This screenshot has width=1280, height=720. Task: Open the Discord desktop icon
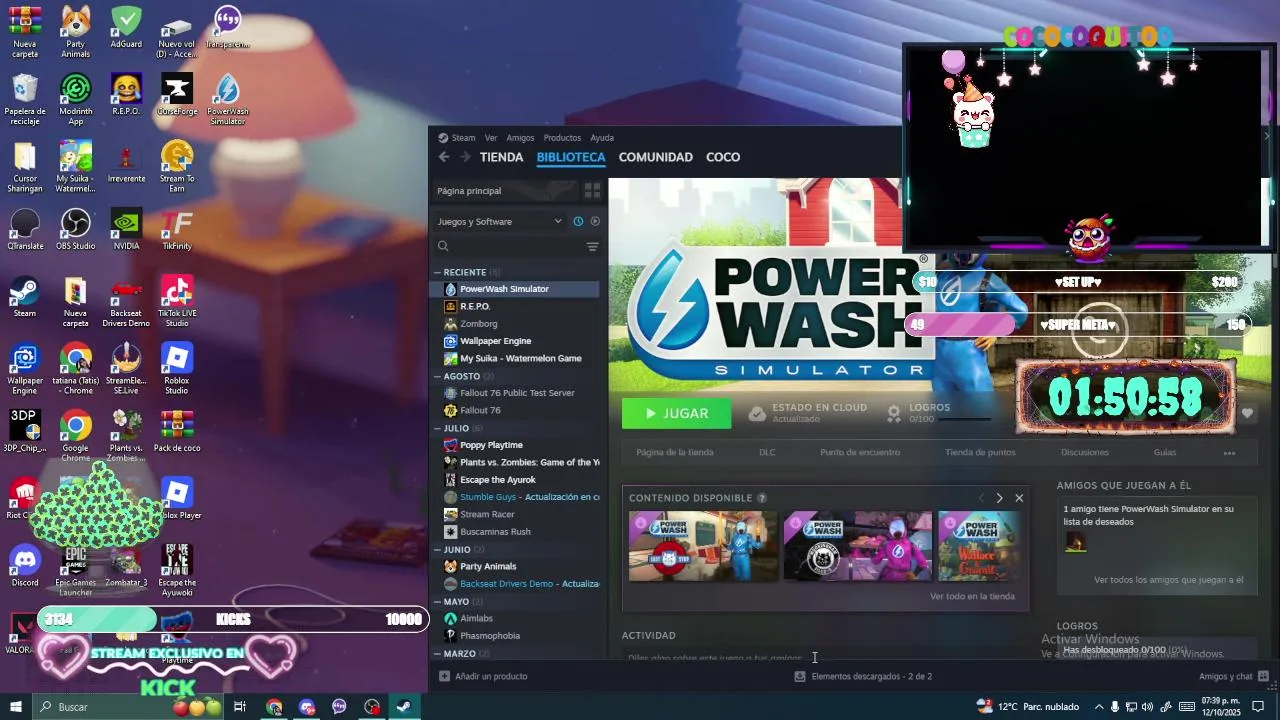(x=25, y=566)
